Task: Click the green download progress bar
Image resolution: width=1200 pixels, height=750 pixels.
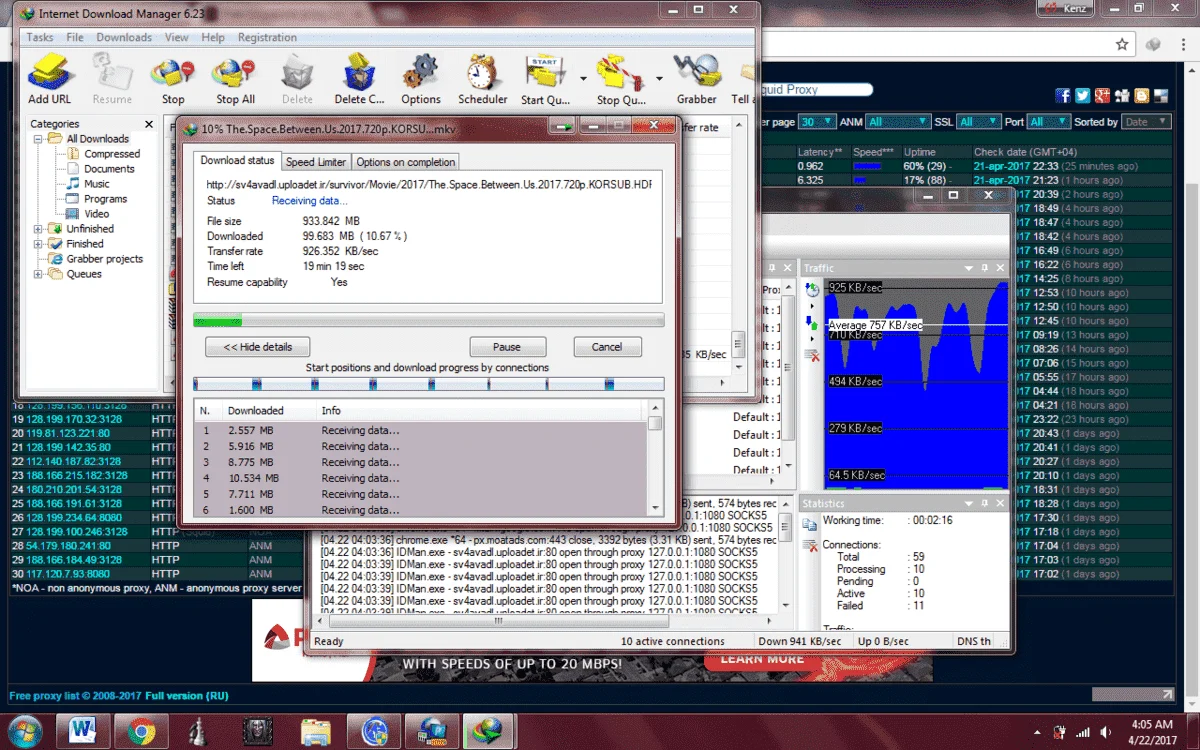Action: (x=428, y=321)
